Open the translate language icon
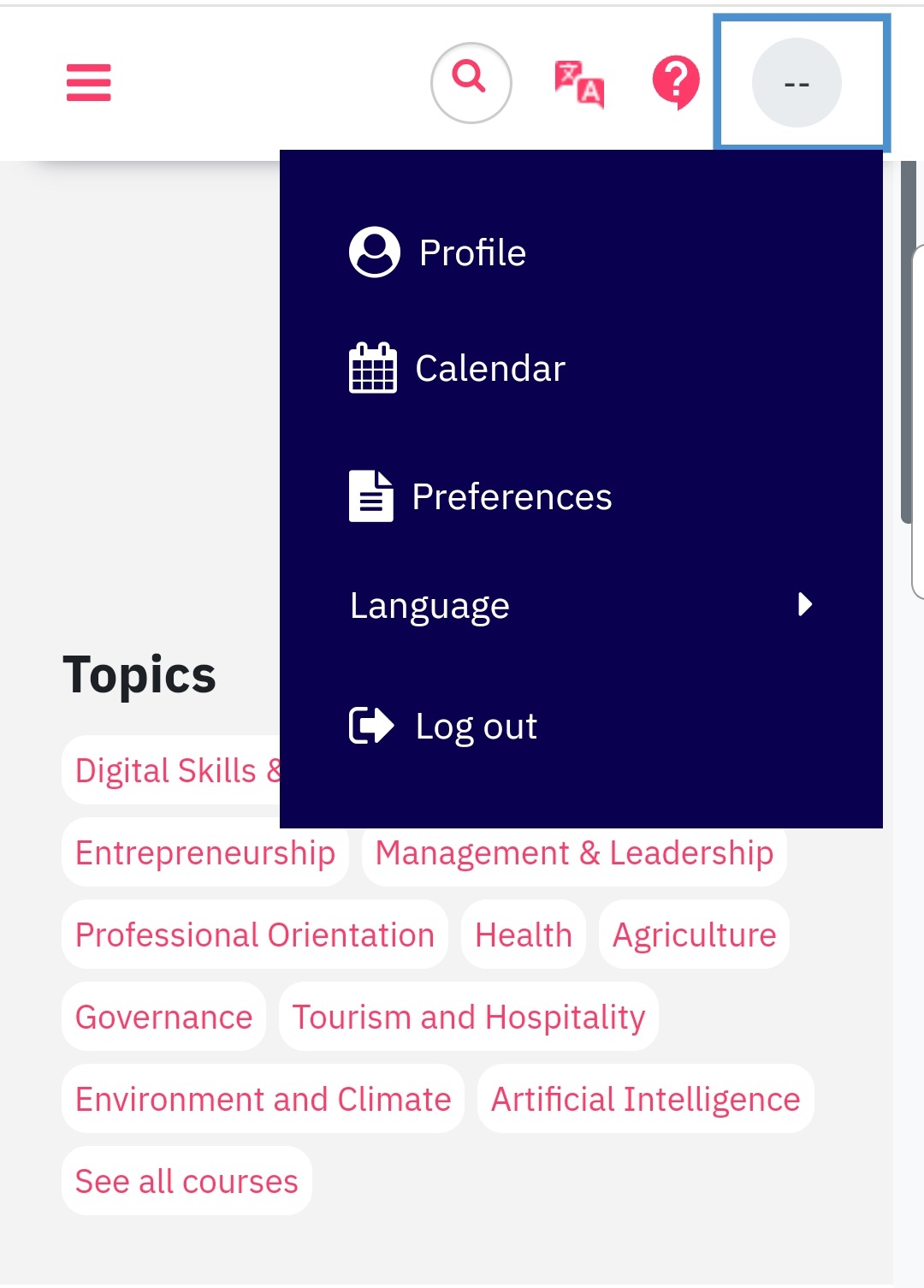Screen dimensions: 924x1288 point(579,84)
